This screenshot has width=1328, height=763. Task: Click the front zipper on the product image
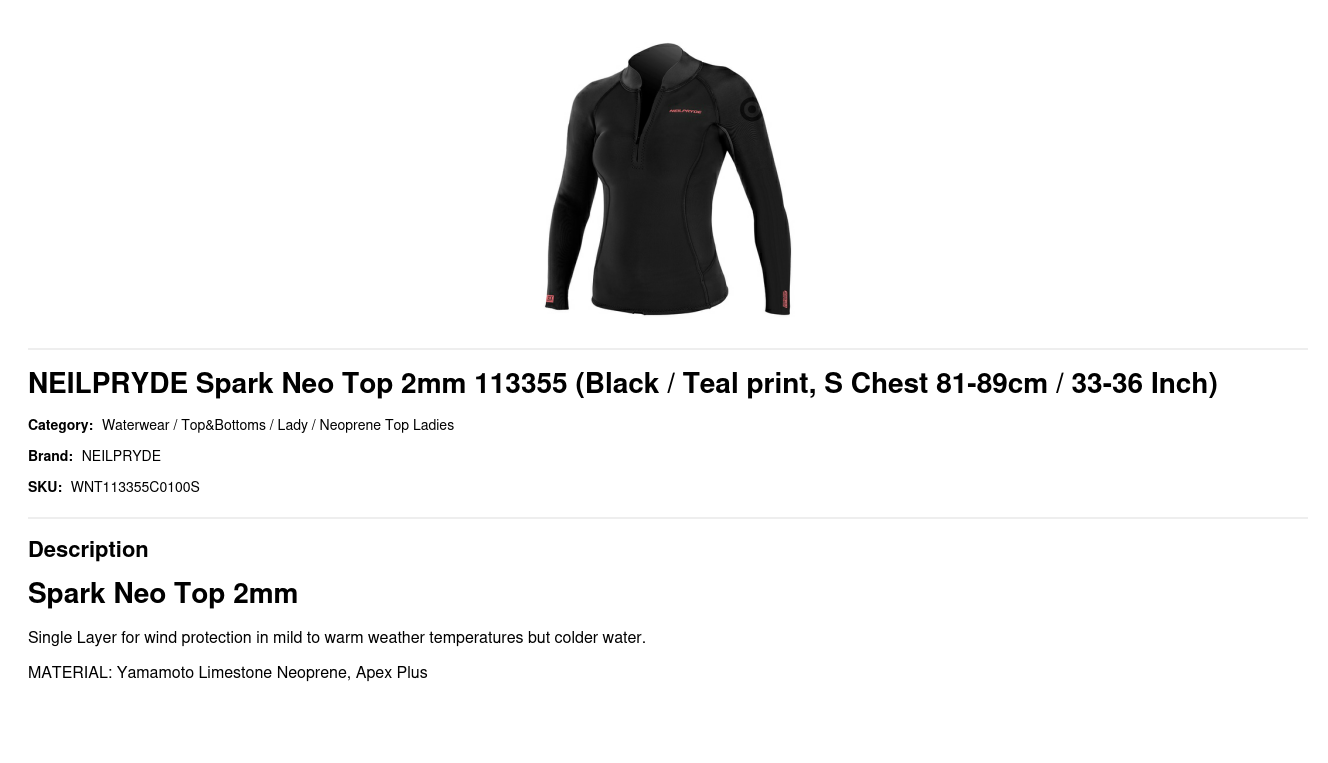(637, 125)
